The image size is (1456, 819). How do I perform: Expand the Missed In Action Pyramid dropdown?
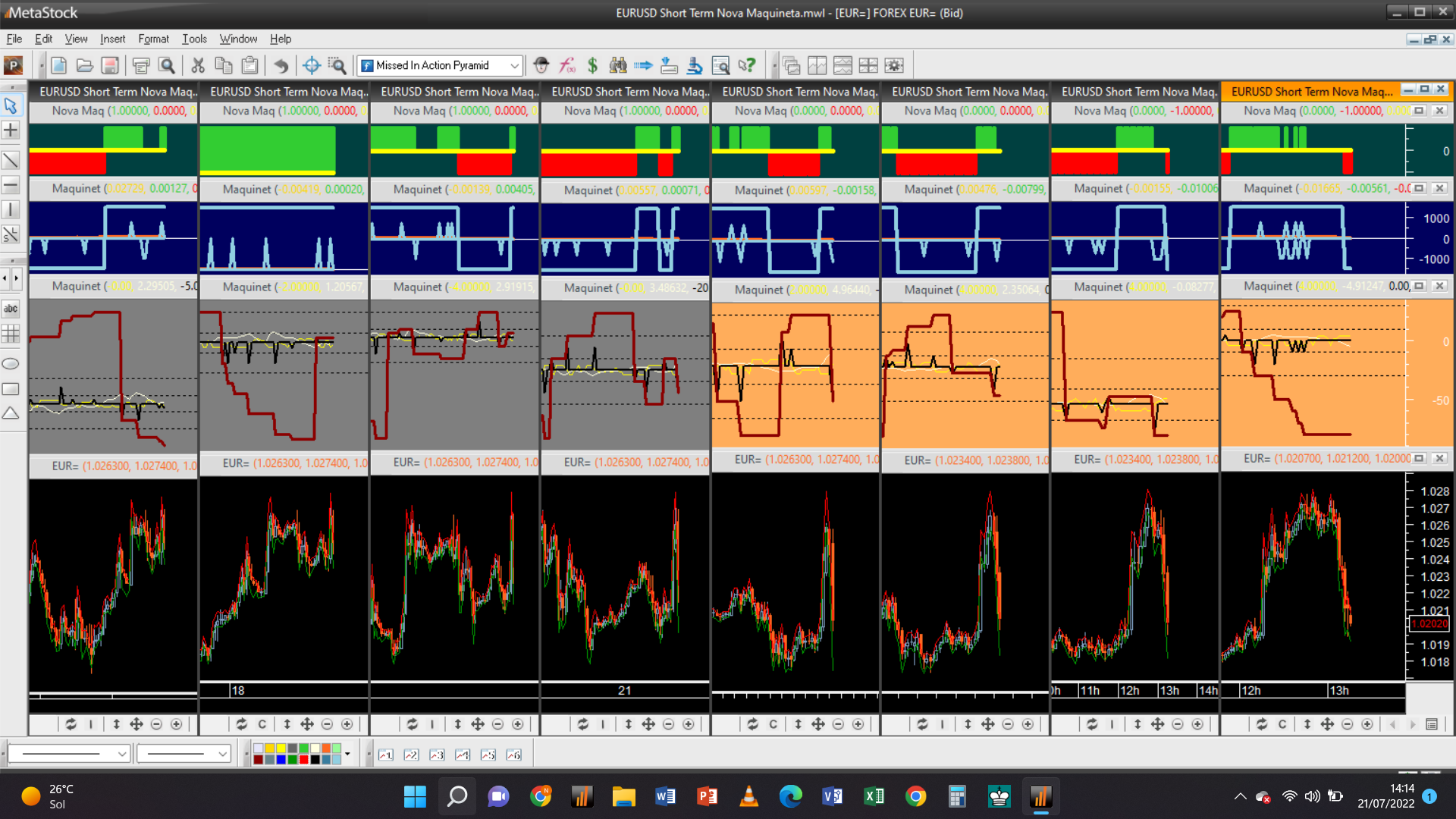tap(514, 65)
